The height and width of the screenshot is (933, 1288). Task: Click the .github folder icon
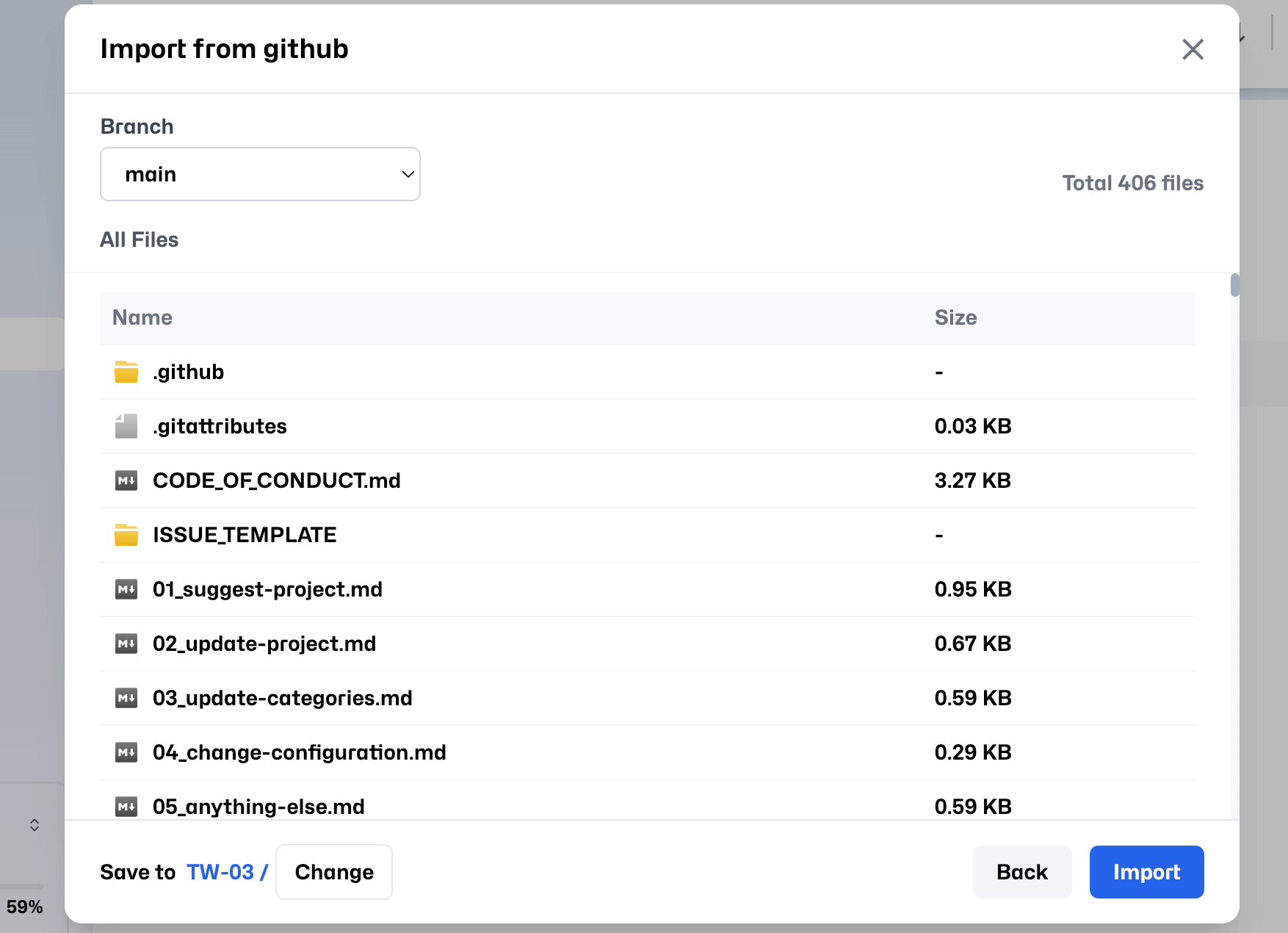(126, 372)
